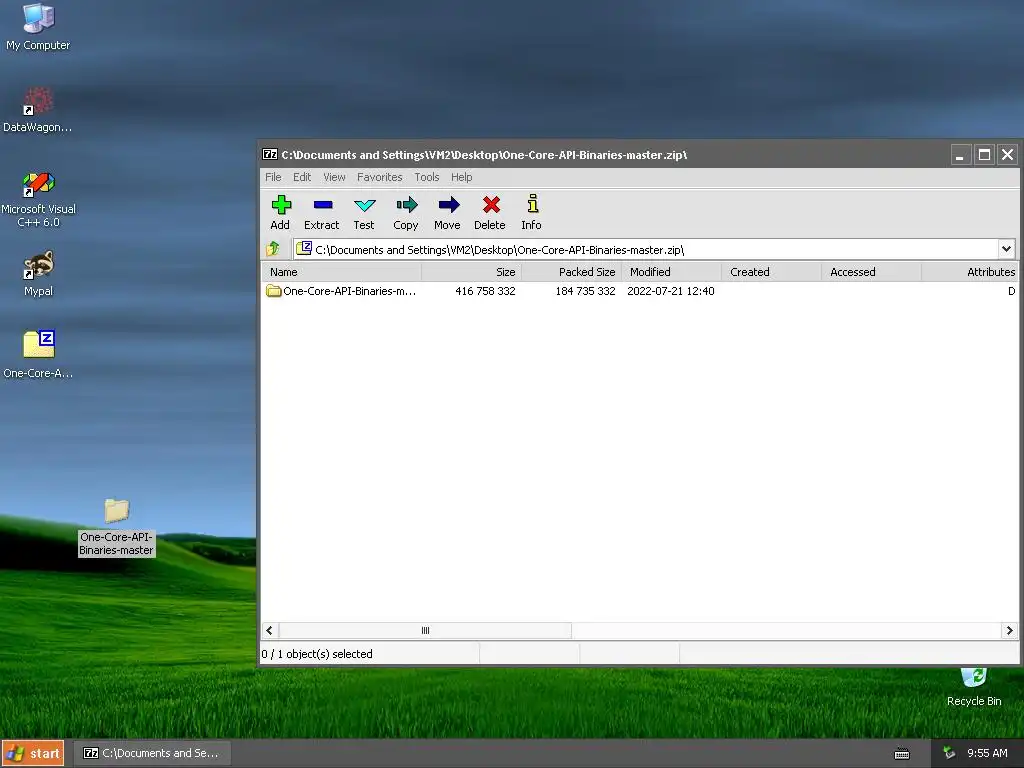Viewport: 1024px width, 768px height.
Task: Sort by the Accessed column header
Action: [871, 272]
